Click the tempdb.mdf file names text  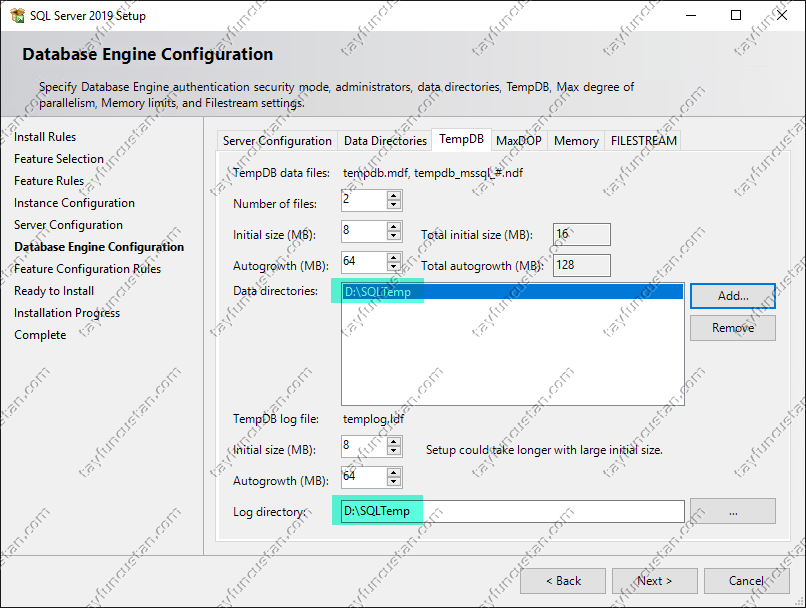click(433, 173)
